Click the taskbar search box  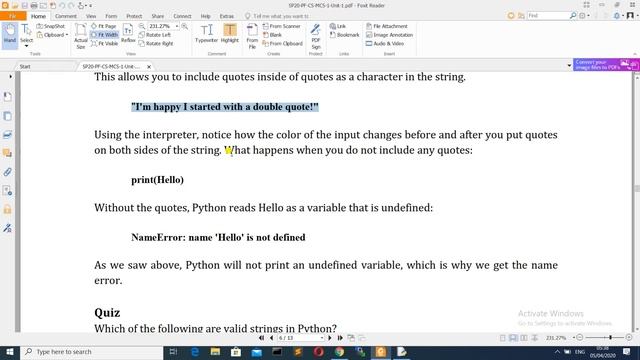92,352
